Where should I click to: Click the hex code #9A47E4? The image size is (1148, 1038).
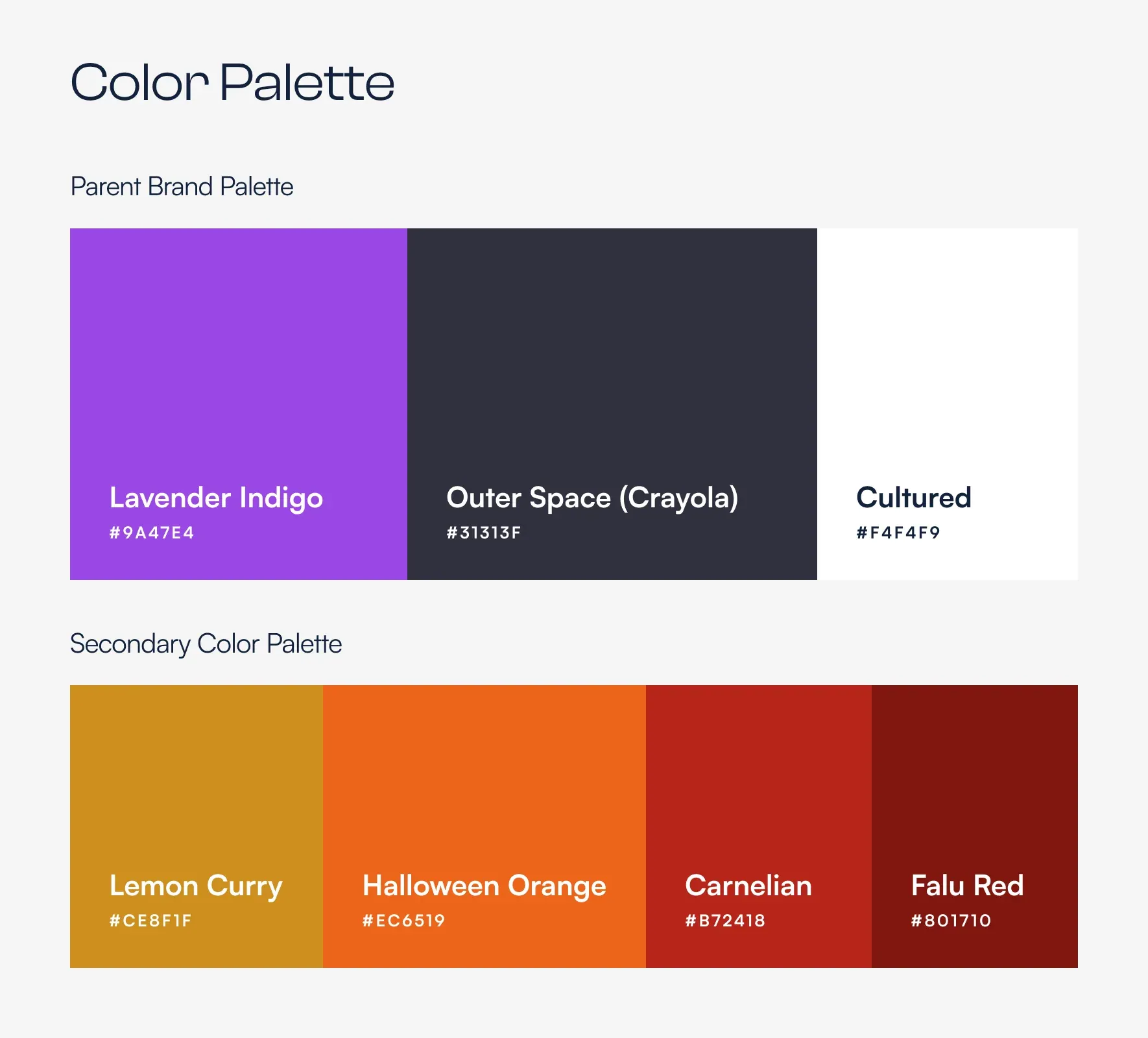[152, 533]
